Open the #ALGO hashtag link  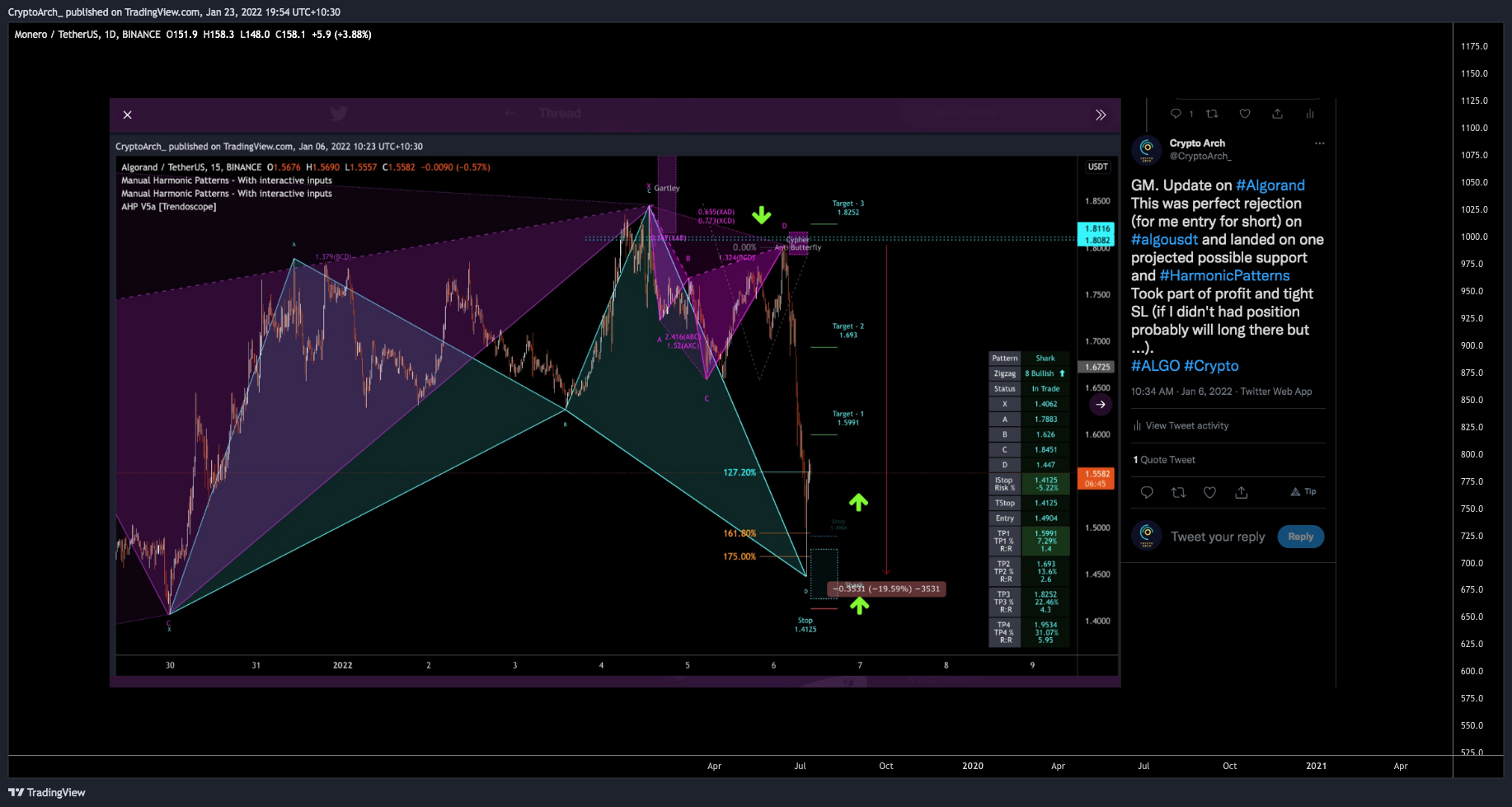1155,366
